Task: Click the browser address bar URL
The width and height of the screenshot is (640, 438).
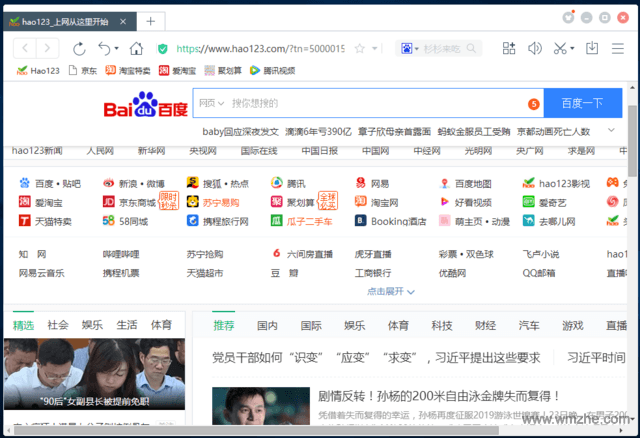Action: 260,49
